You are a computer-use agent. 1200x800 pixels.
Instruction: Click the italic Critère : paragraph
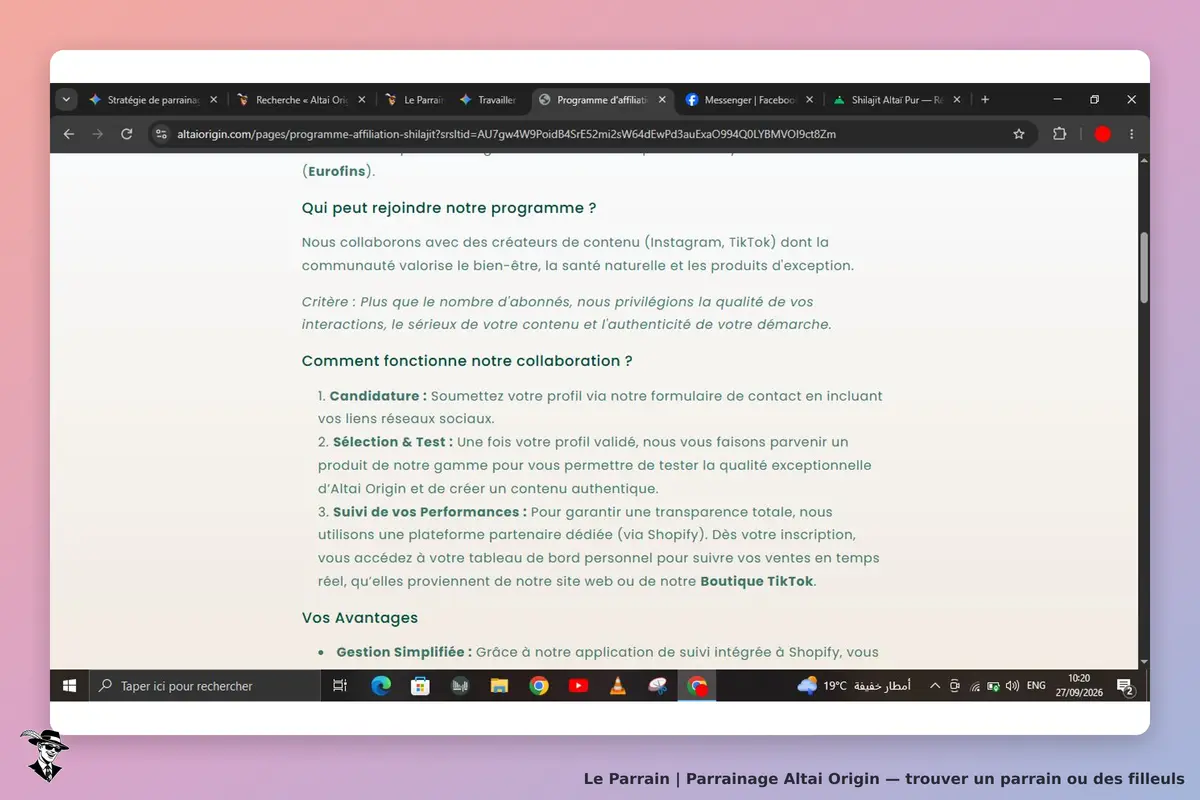567,313
